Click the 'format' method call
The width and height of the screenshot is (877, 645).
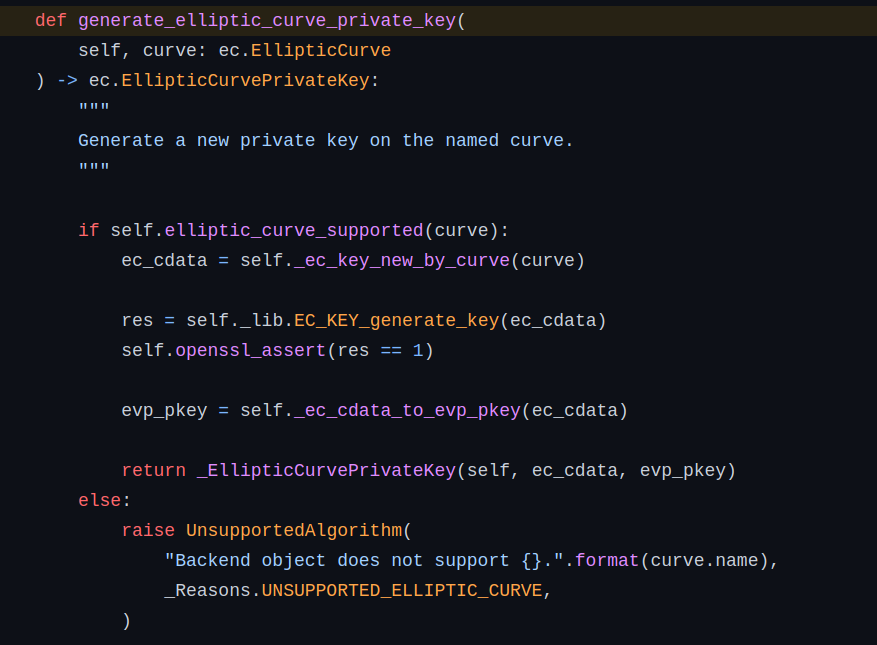click(x=607, y=561)
